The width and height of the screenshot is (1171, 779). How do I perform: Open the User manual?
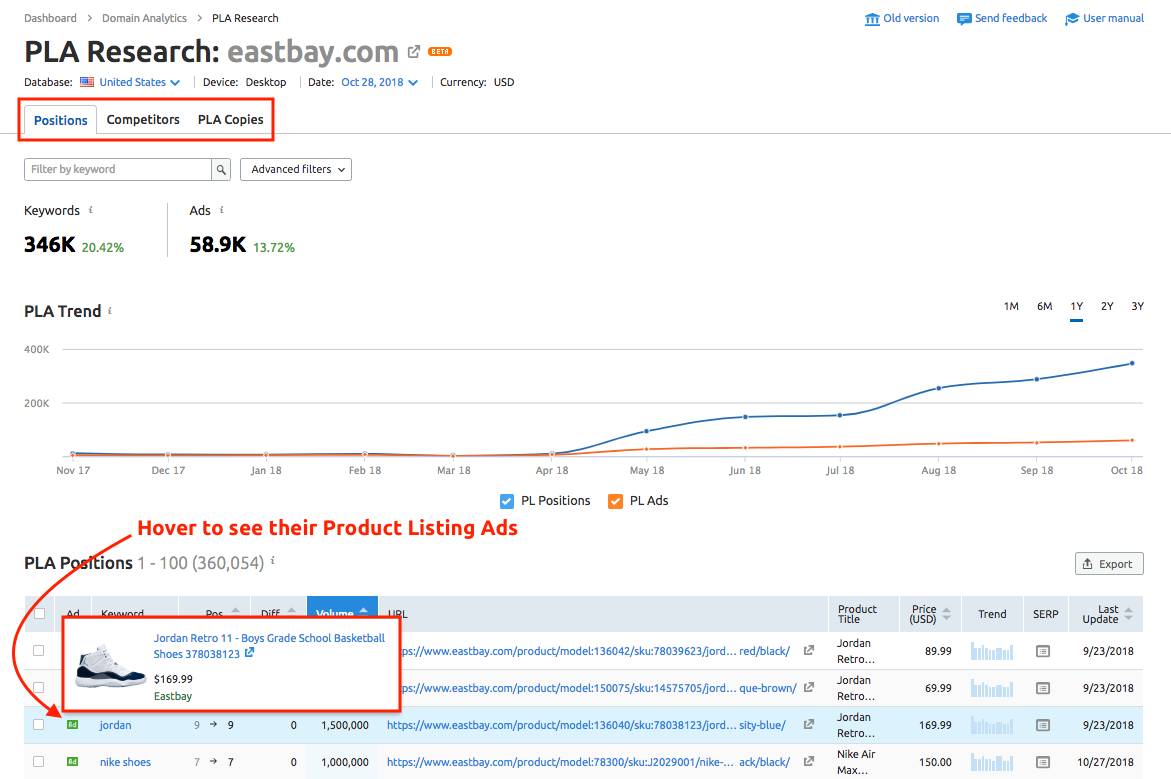coord(1113,18)
